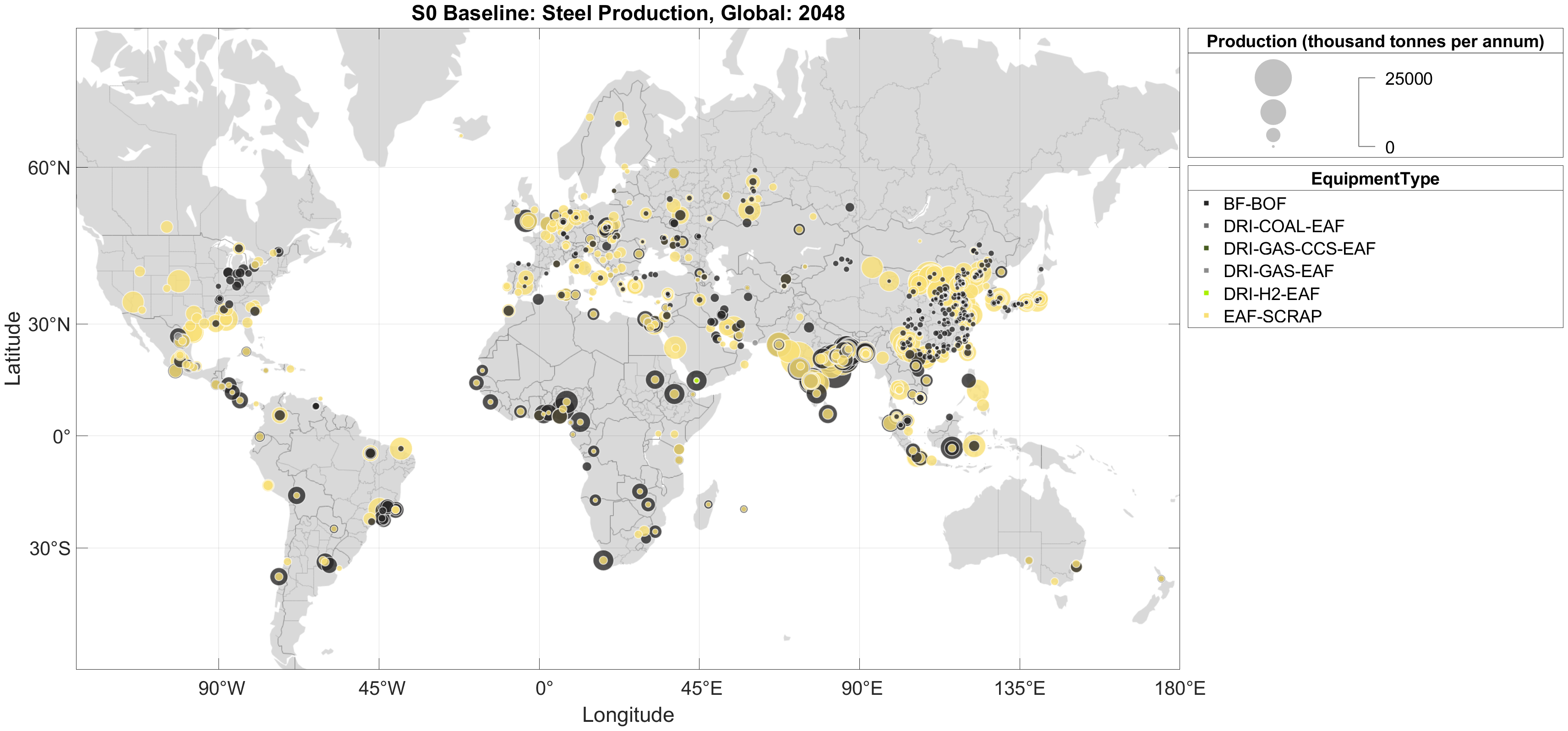This screenshot has width=1568, height=731.
Task: Click the DRI-COAL-EAF legend marker
Action: (x=1206, y=226)
